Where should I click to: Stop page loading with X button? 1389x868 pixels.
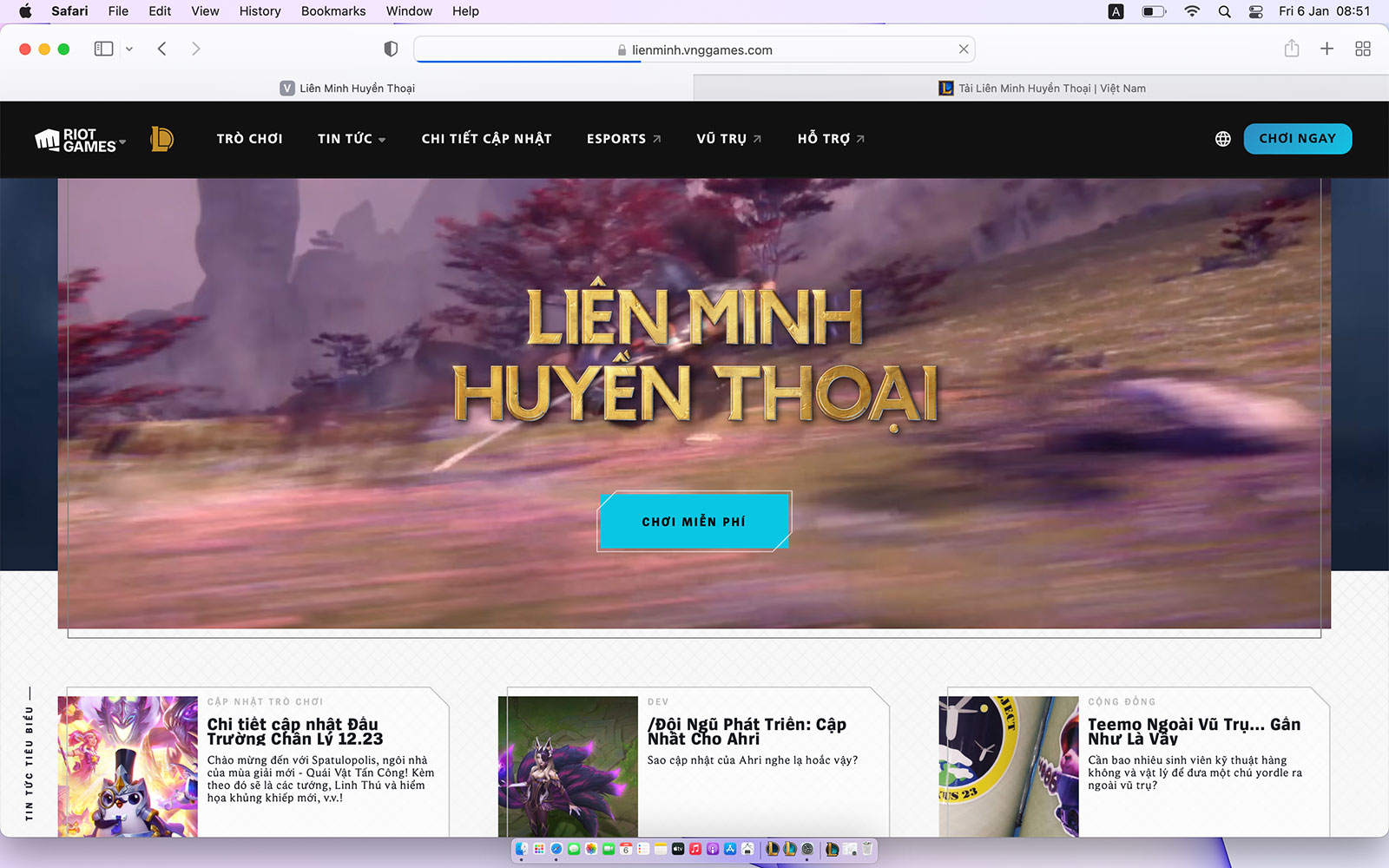[963, 49]
